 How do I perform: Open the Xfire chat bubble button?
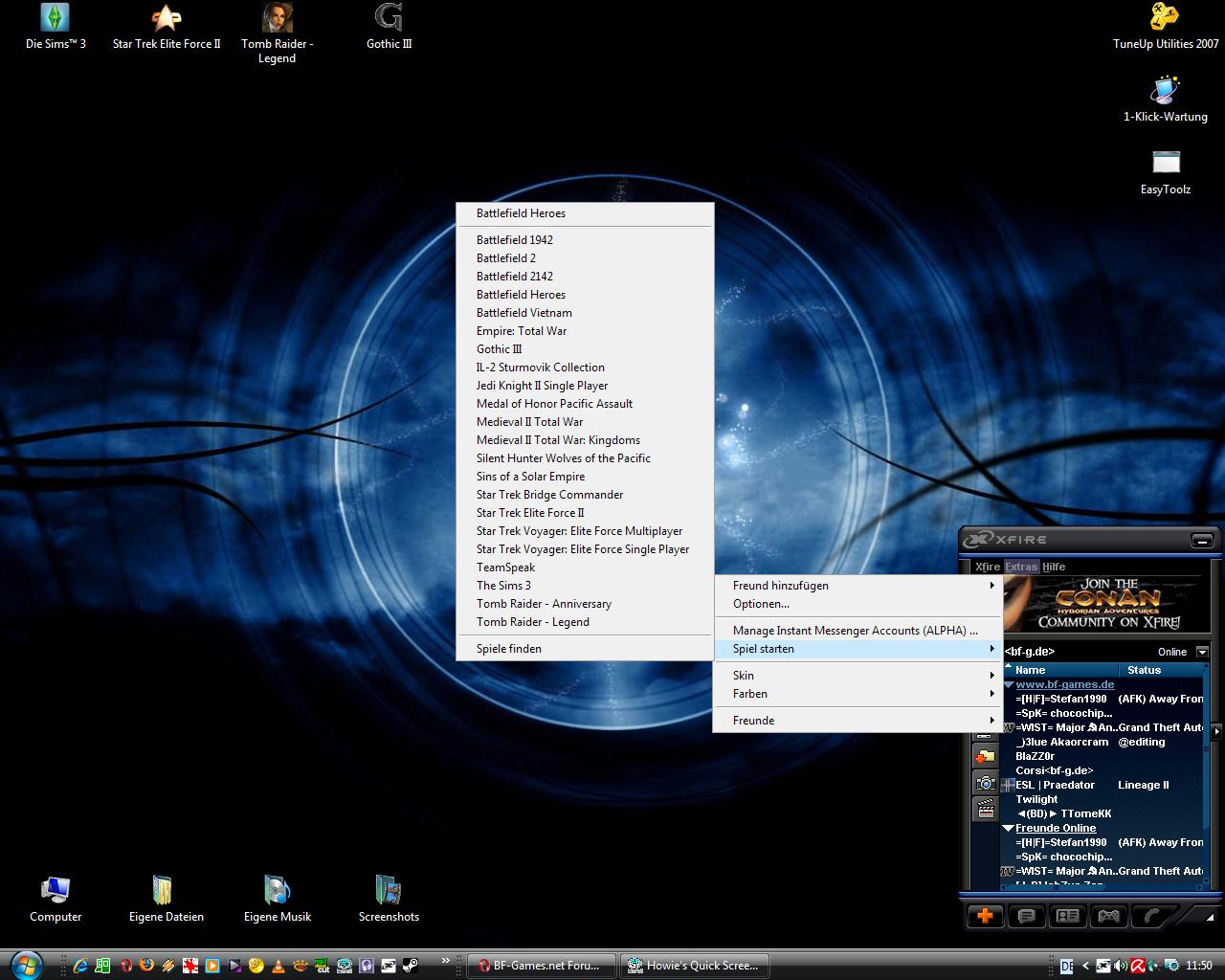(x=1026, y=916)
